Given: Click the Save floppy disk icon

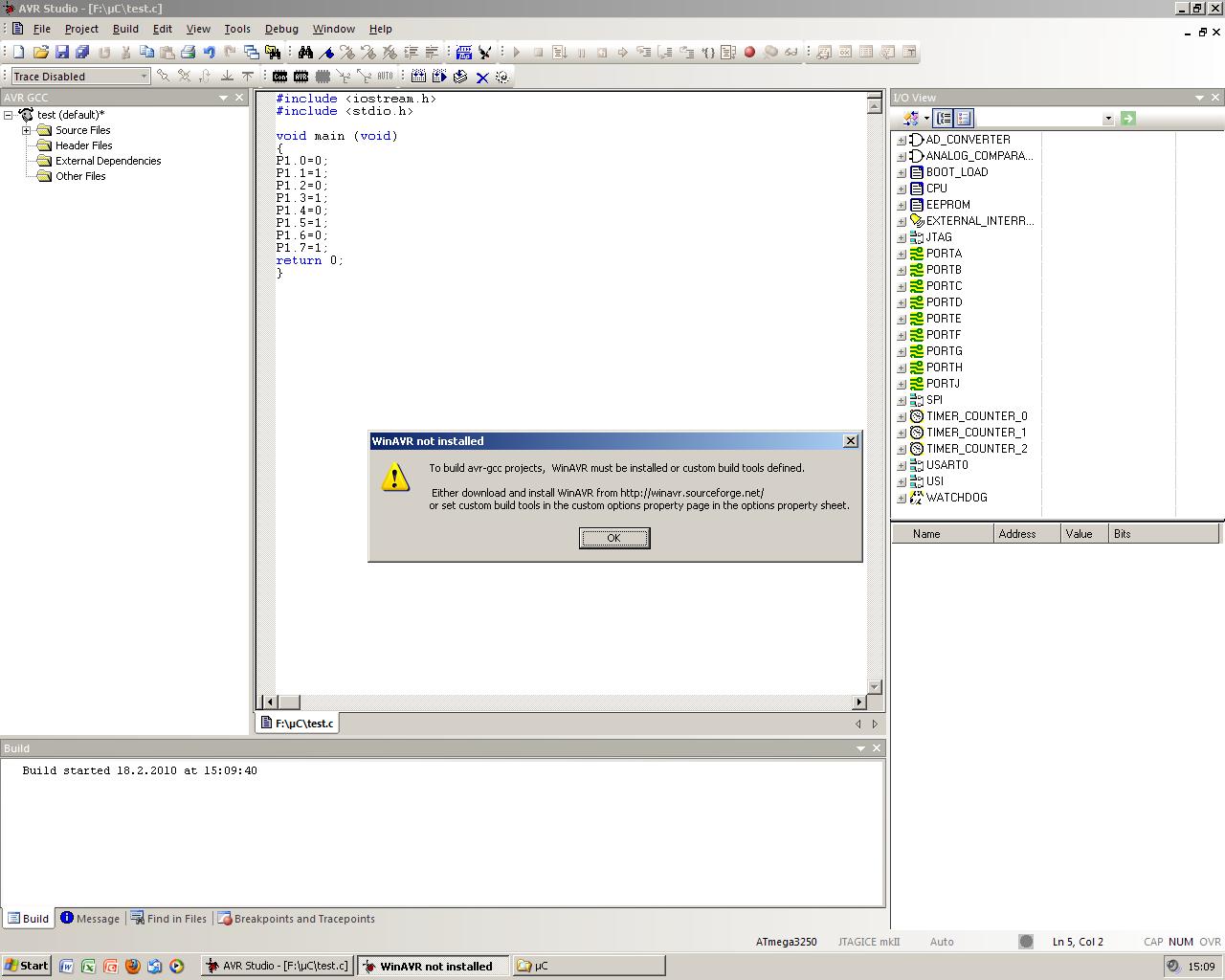Looking at the screenshot, I should point(62,53).
